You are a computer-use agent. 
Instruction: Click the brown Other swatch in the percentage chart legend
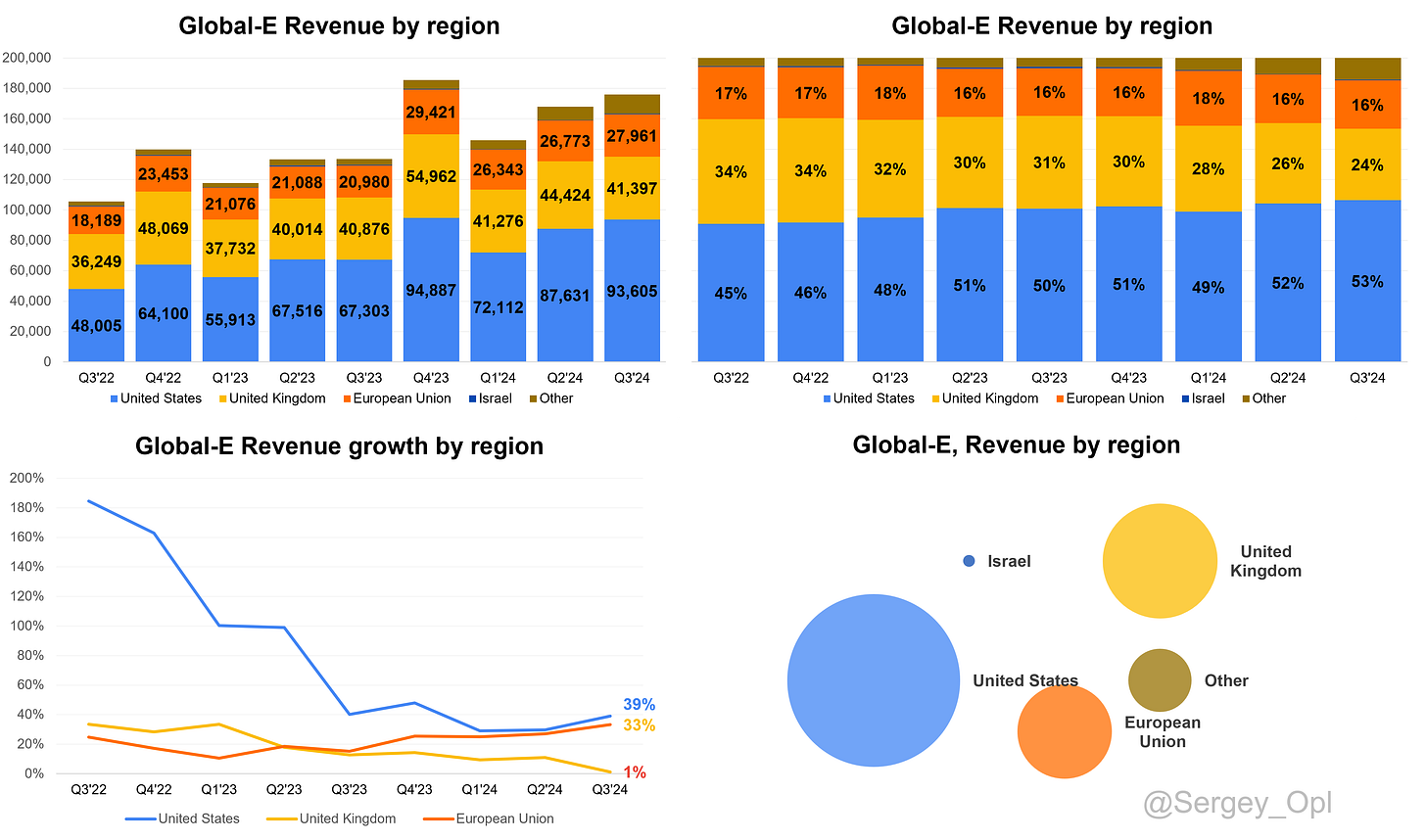1246,398
